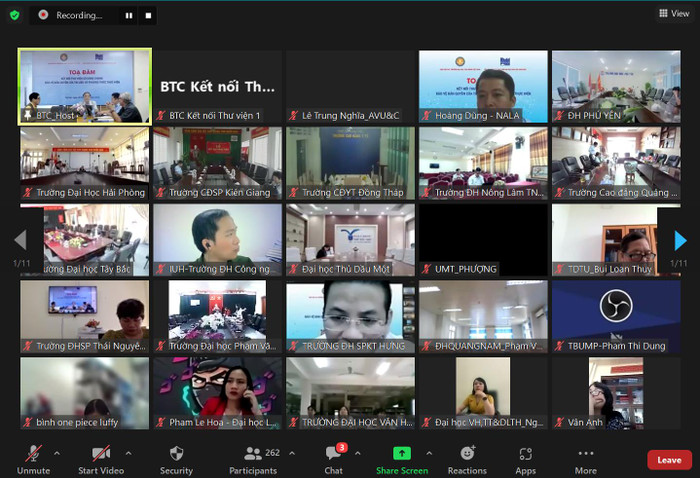Open the Apps panel

pyautogui.click(x=525, y=454)
